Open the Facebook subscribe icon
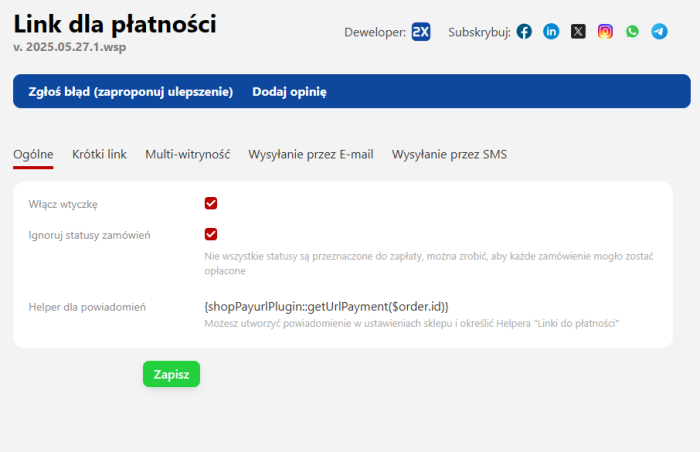 (524, 32)
